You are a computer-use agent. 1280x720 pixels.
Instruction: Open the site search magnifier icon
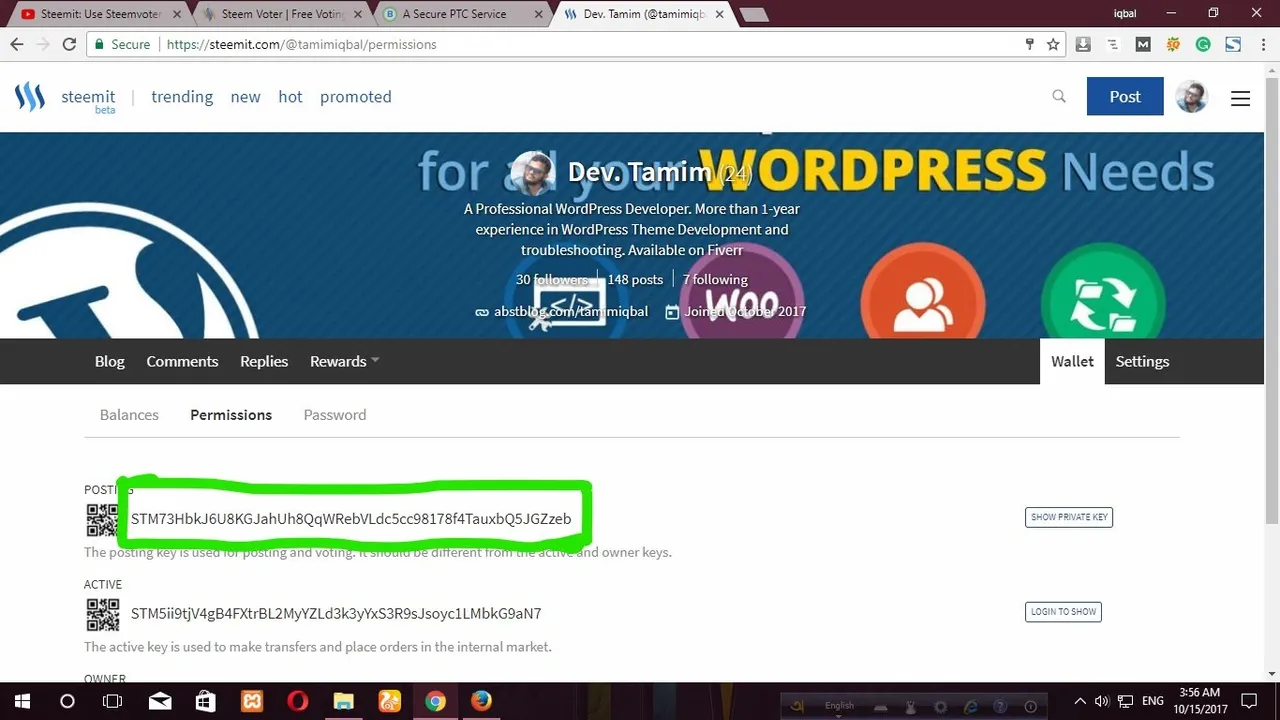pos(1059,96)
